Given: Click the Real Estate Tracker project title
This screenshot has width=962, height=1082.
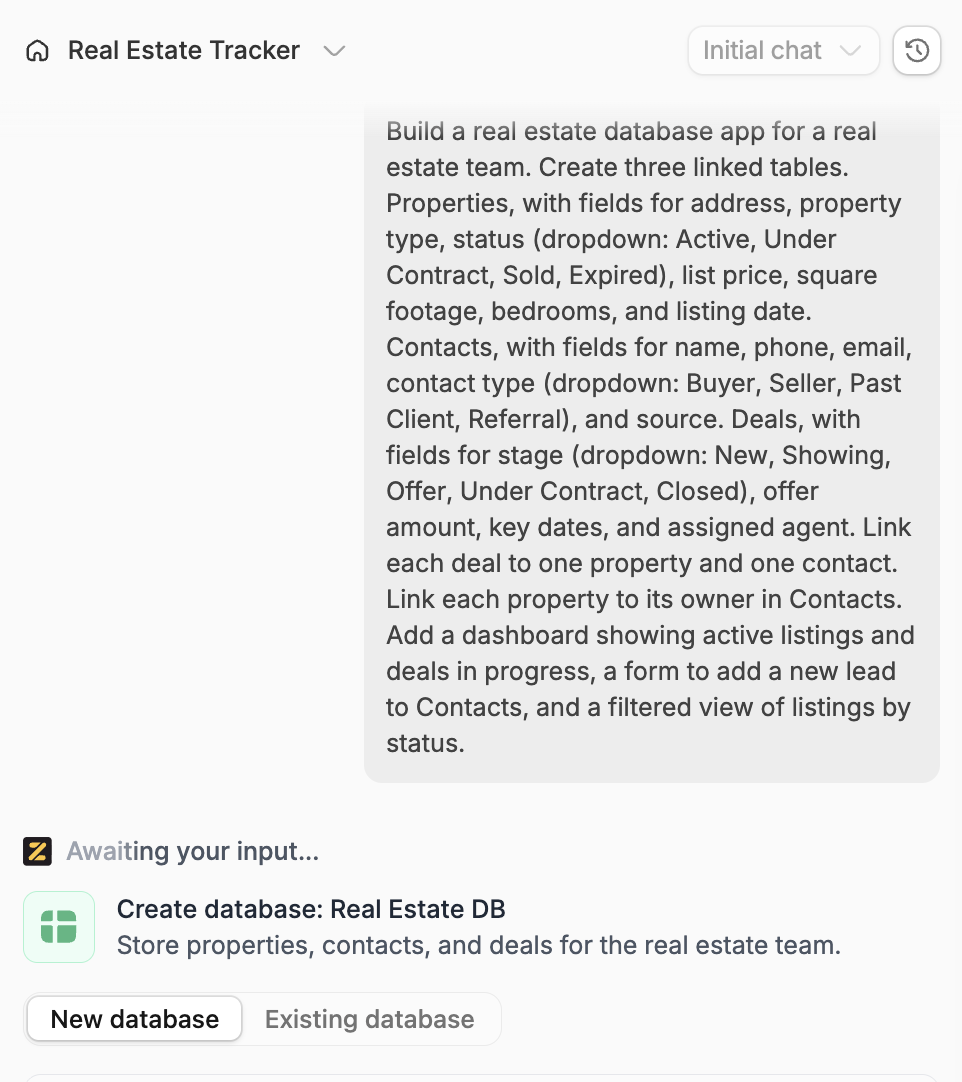Looking at the screenshot, I should (x=184, y=50).
